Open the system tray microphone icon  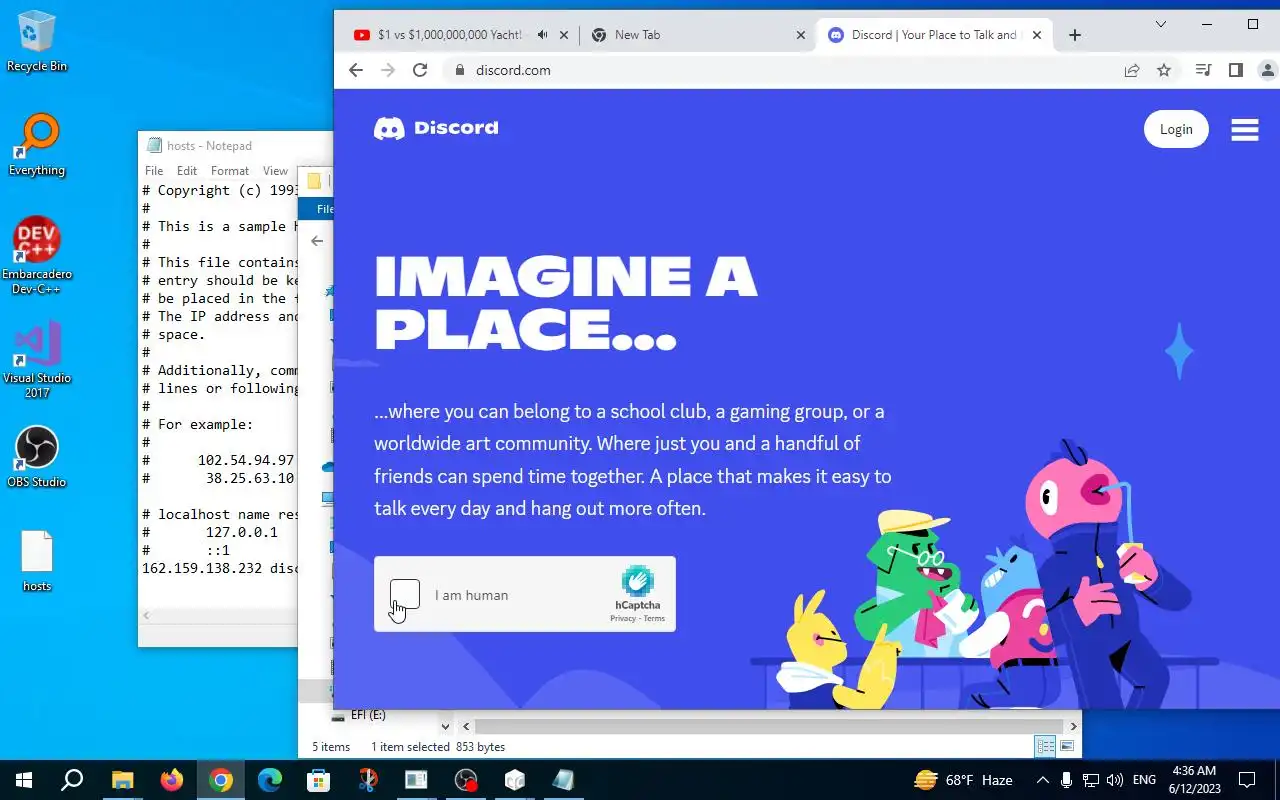[x=1067, y=780]
